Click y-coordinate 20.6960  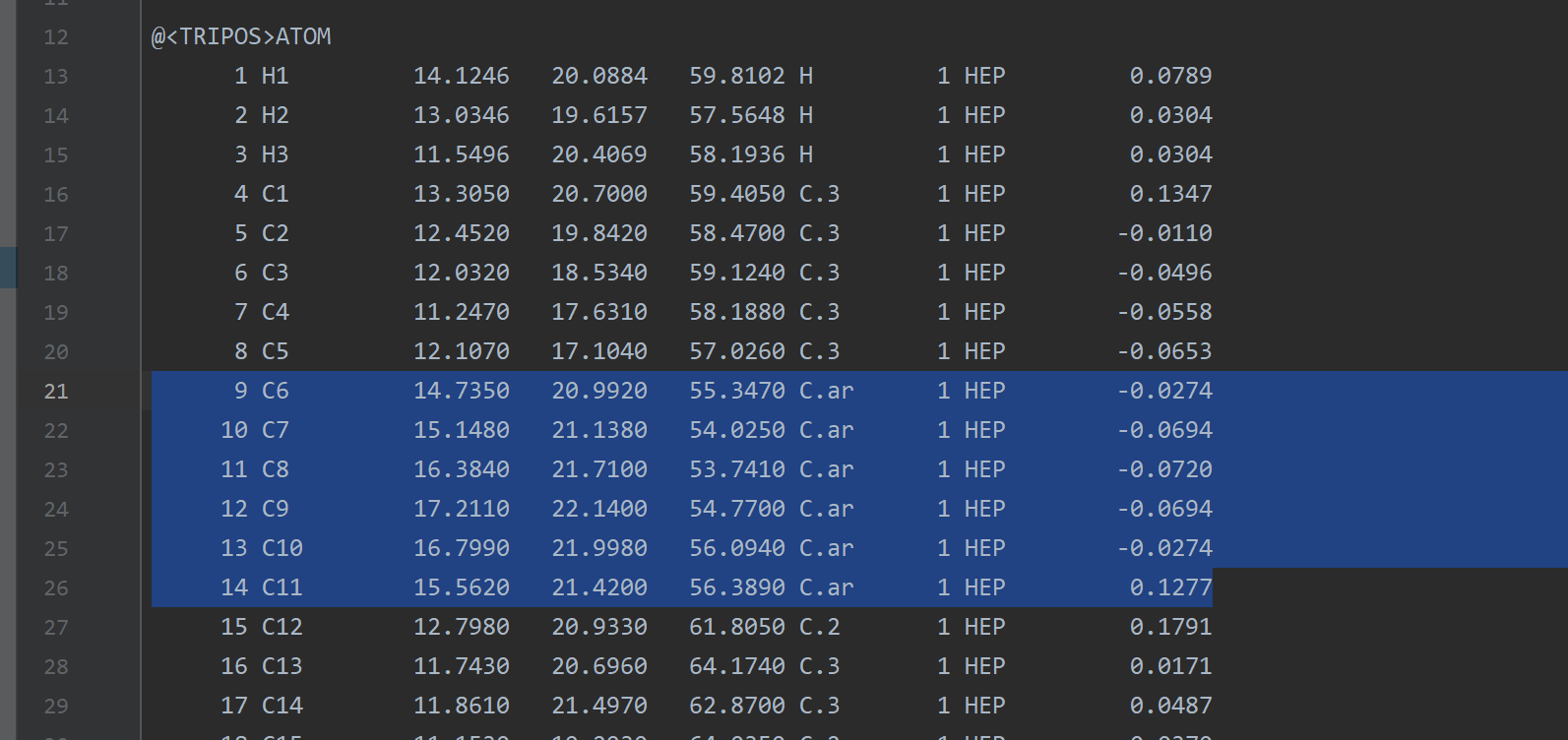tap(599, 666)
